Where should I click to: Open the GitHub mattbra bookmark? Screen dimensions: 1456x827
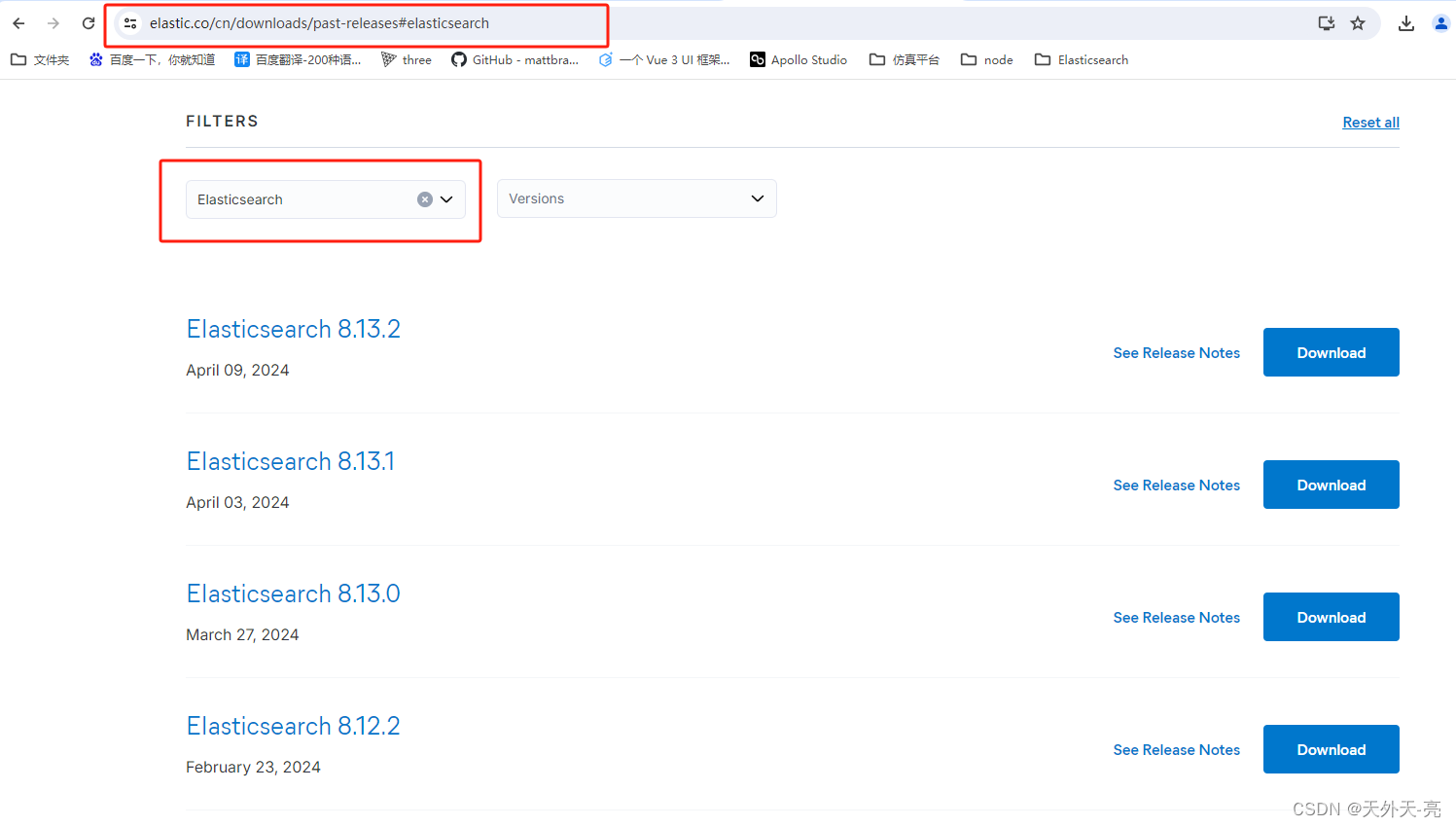tap(515, 60)
